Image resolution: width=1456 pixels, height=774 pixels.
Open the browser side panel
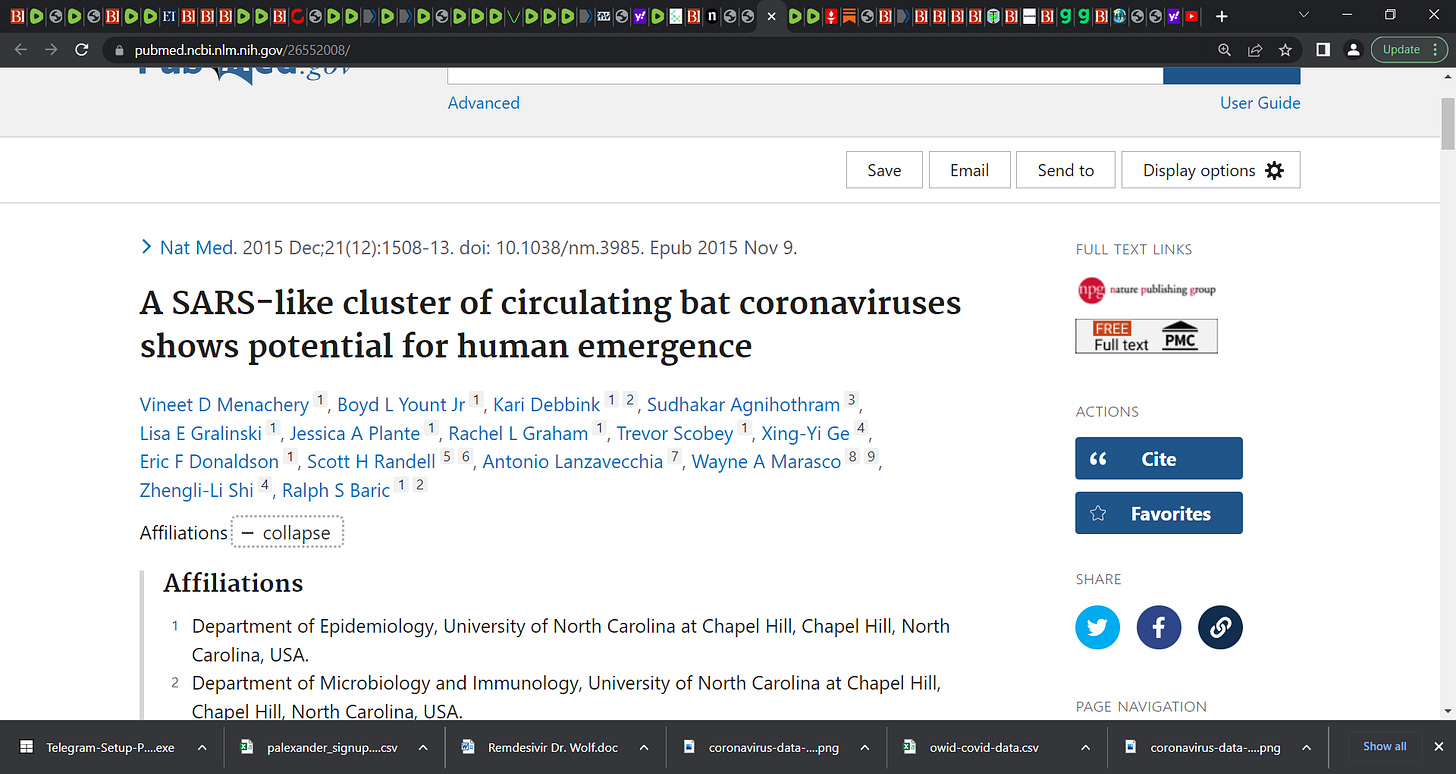click(x=1322, y=50)
